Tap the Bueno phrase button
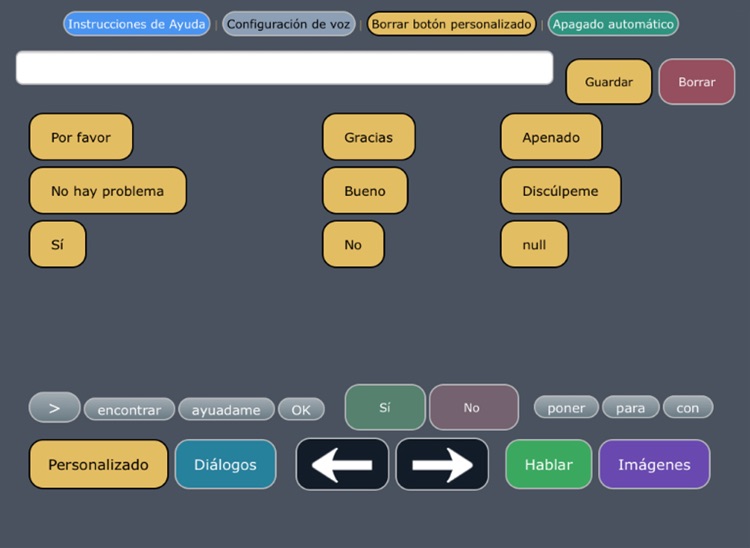This screenshot has height=548, width=750. pyautogui.click(x=365, y=191)
